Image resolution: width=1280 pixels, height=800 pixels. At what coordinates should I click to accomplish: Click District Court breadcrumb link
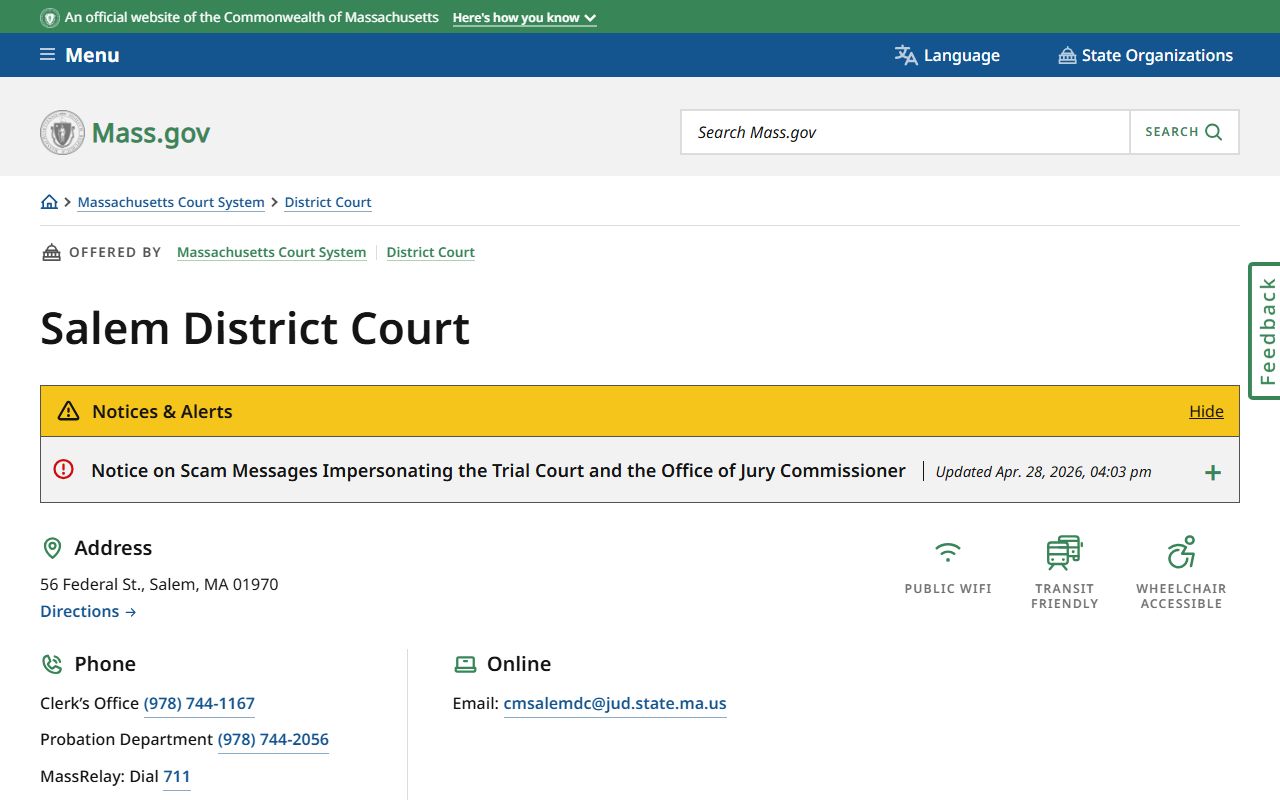pos(328,202)
